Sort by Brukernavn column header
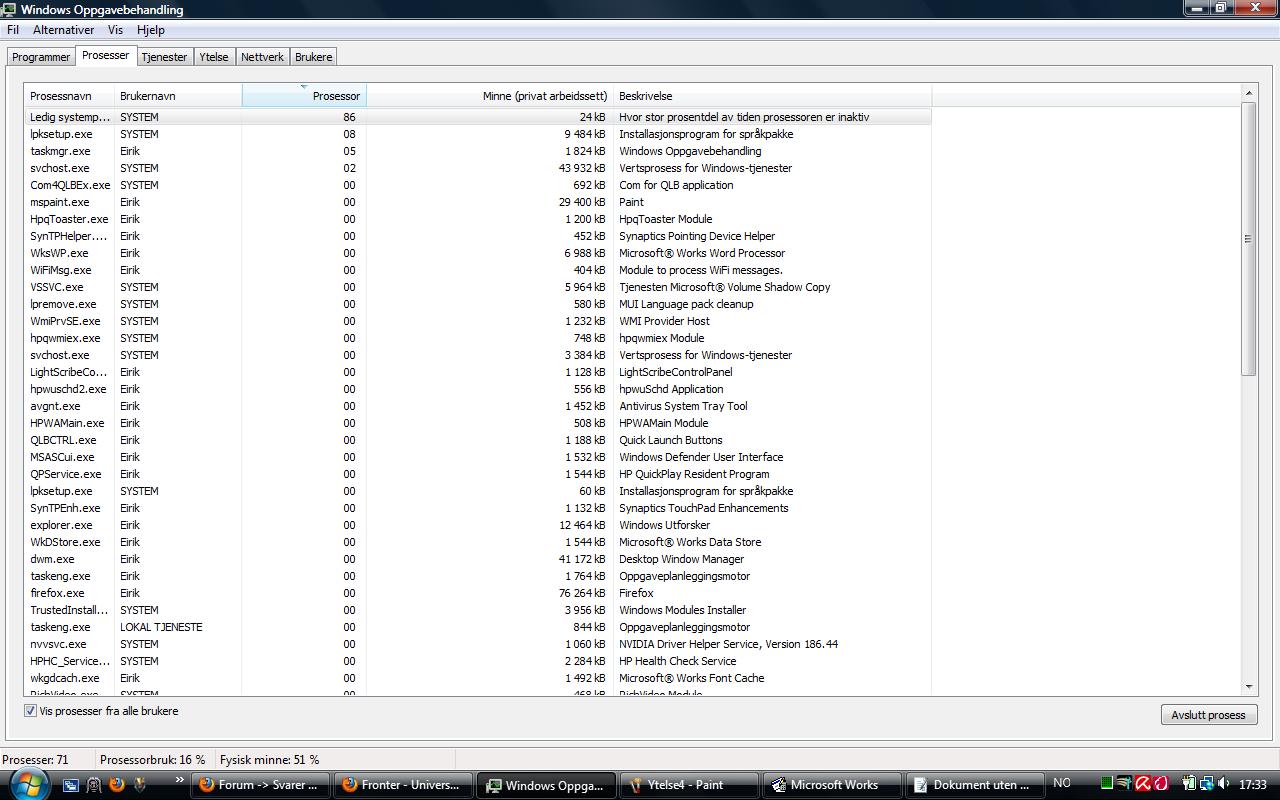Screen dimensions: 1280x800 point(178,96)
